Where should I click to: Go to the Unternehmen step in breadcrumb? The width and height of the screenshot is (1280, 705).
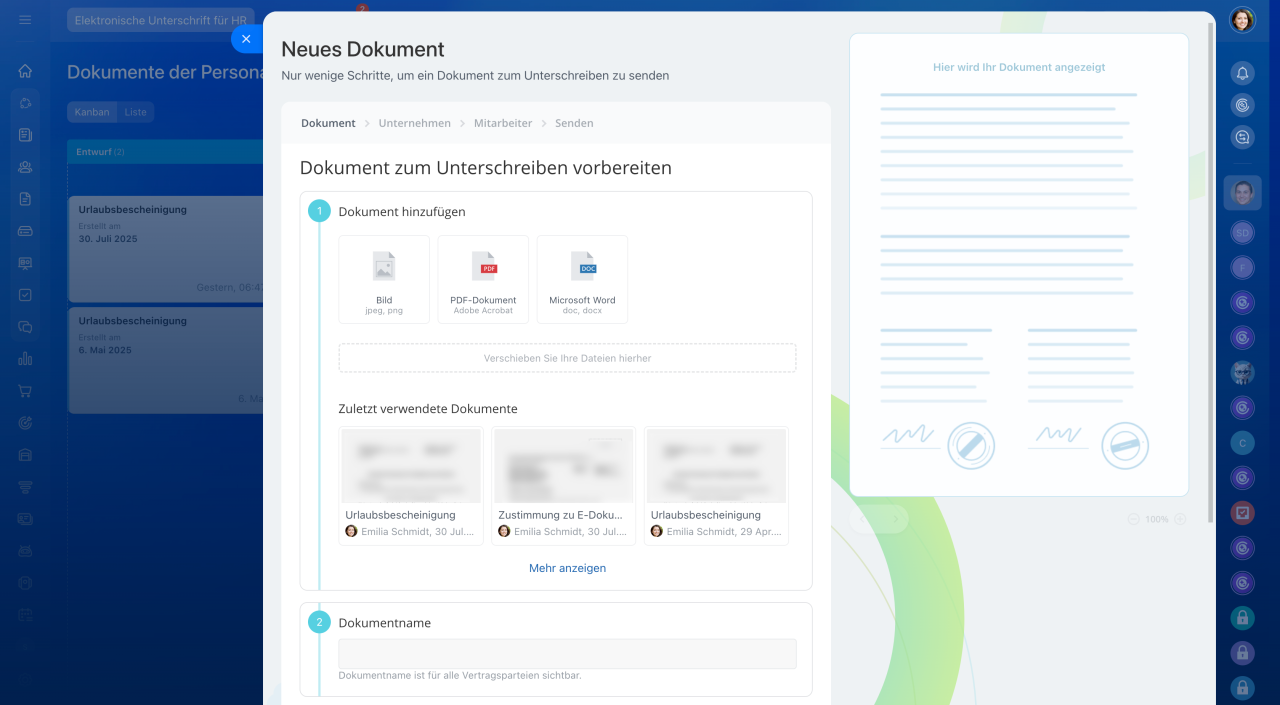(415, 123)
